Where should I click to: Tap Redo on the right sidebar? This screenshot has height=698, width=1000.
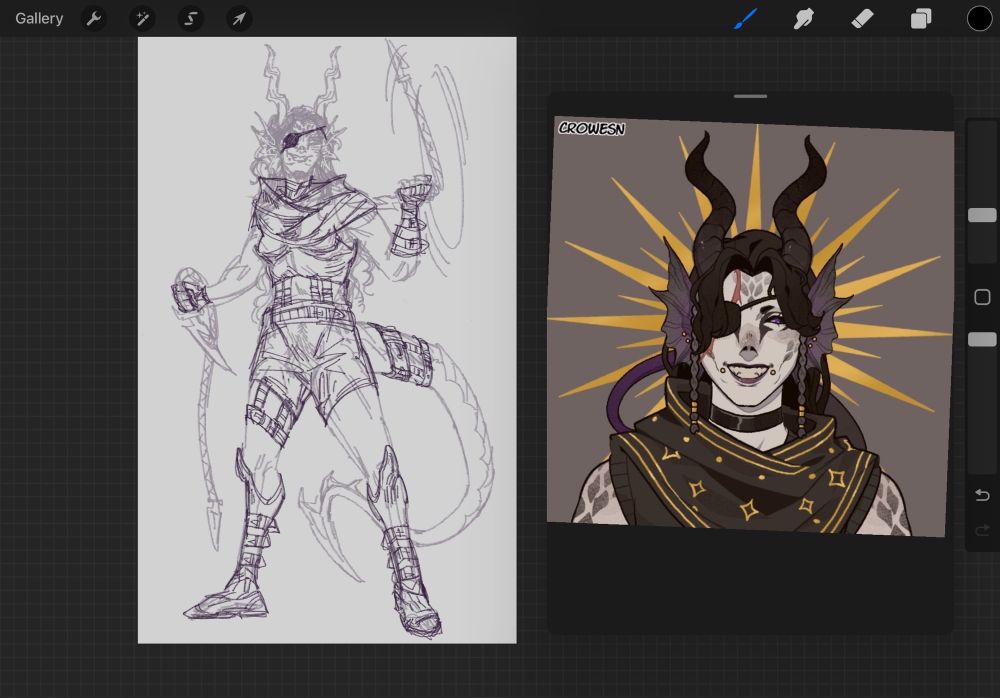(982, 530)
